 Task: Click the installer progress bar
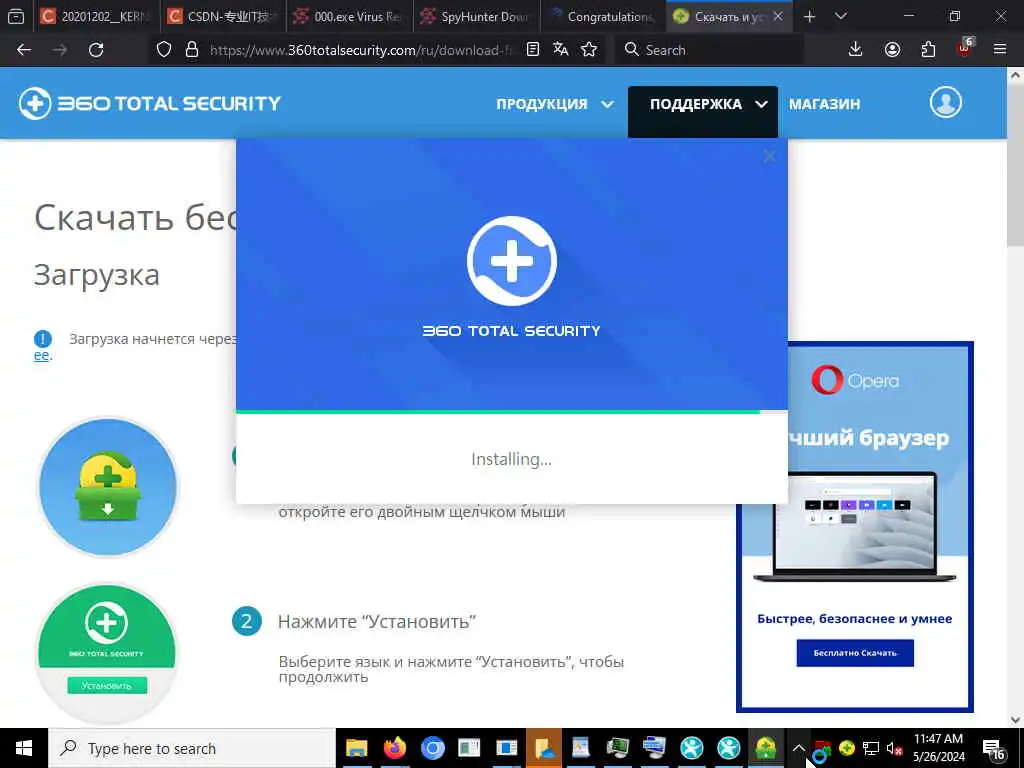pos(511,412)
